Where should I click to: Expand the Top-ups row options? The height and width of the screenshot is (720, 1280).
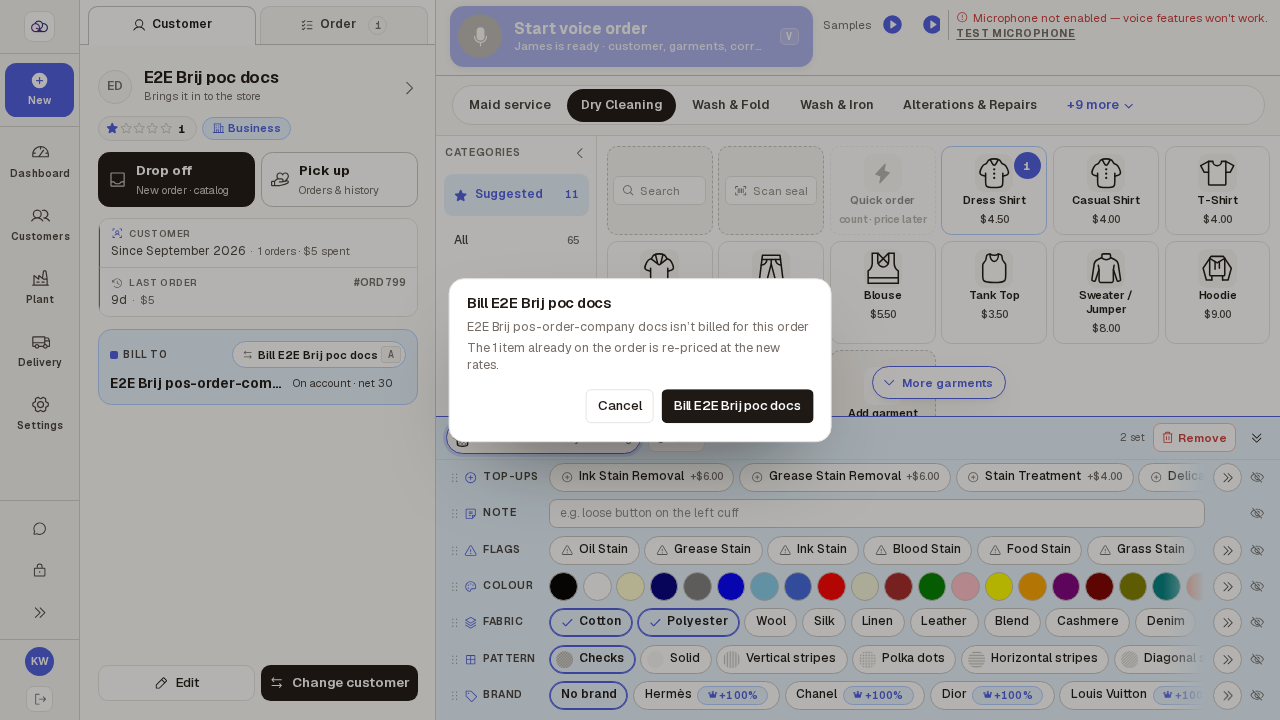point(1227,478)
